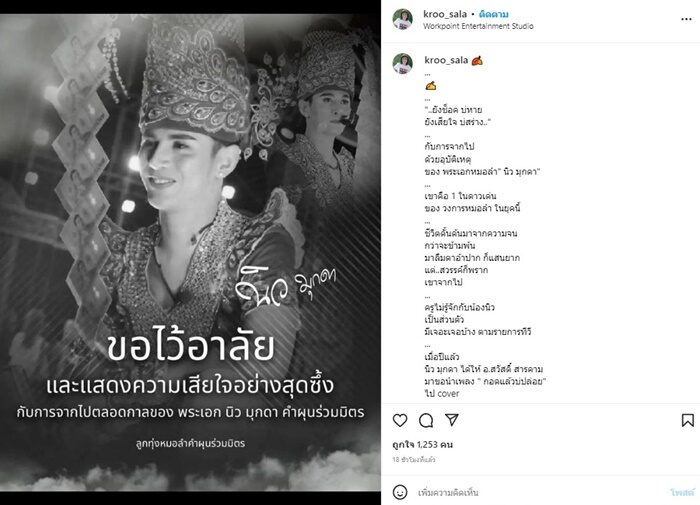
Task: Like the post with the heart icon
Action: tap(400, 420)
